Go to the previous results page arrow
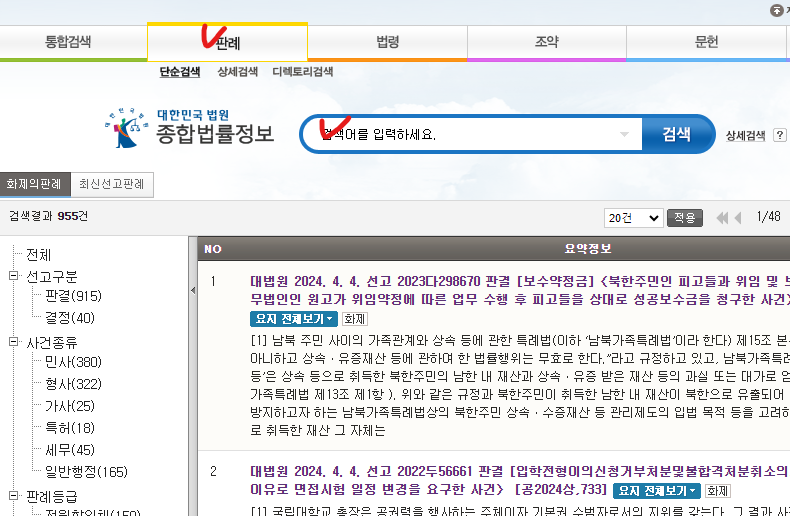Screen dimensions: 790x516 pos(739,217)
